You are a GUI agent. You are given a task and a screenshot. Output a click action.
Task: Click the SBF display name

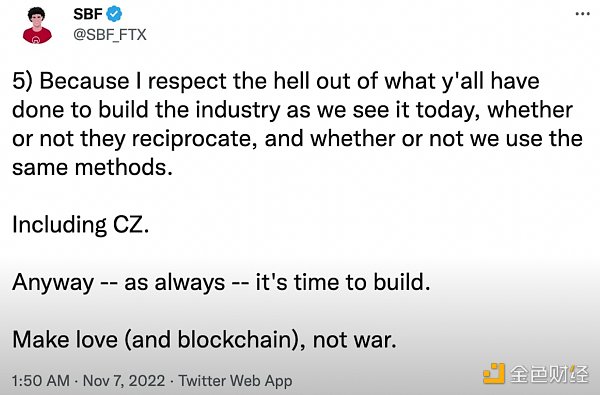[x=88, y=14]
